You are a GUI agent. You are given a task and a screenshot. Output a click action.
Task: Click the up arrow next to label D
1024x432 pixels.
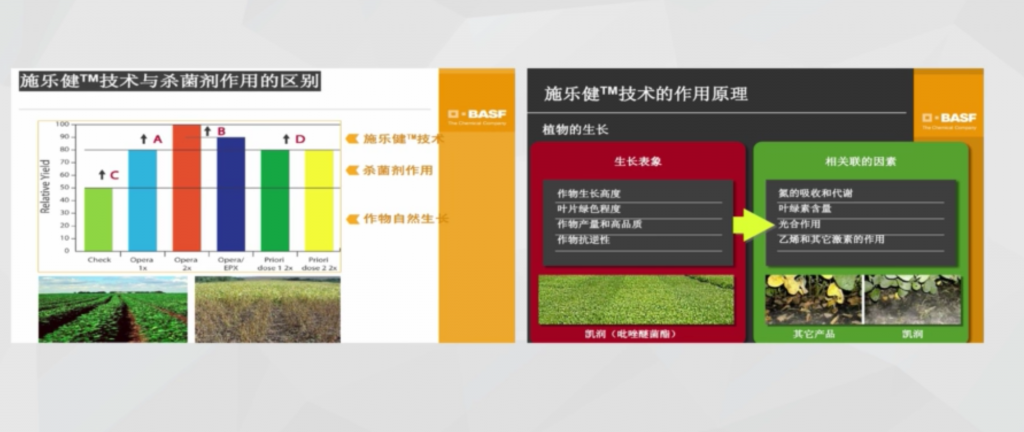pyautogui.click(x=286, y=139)
